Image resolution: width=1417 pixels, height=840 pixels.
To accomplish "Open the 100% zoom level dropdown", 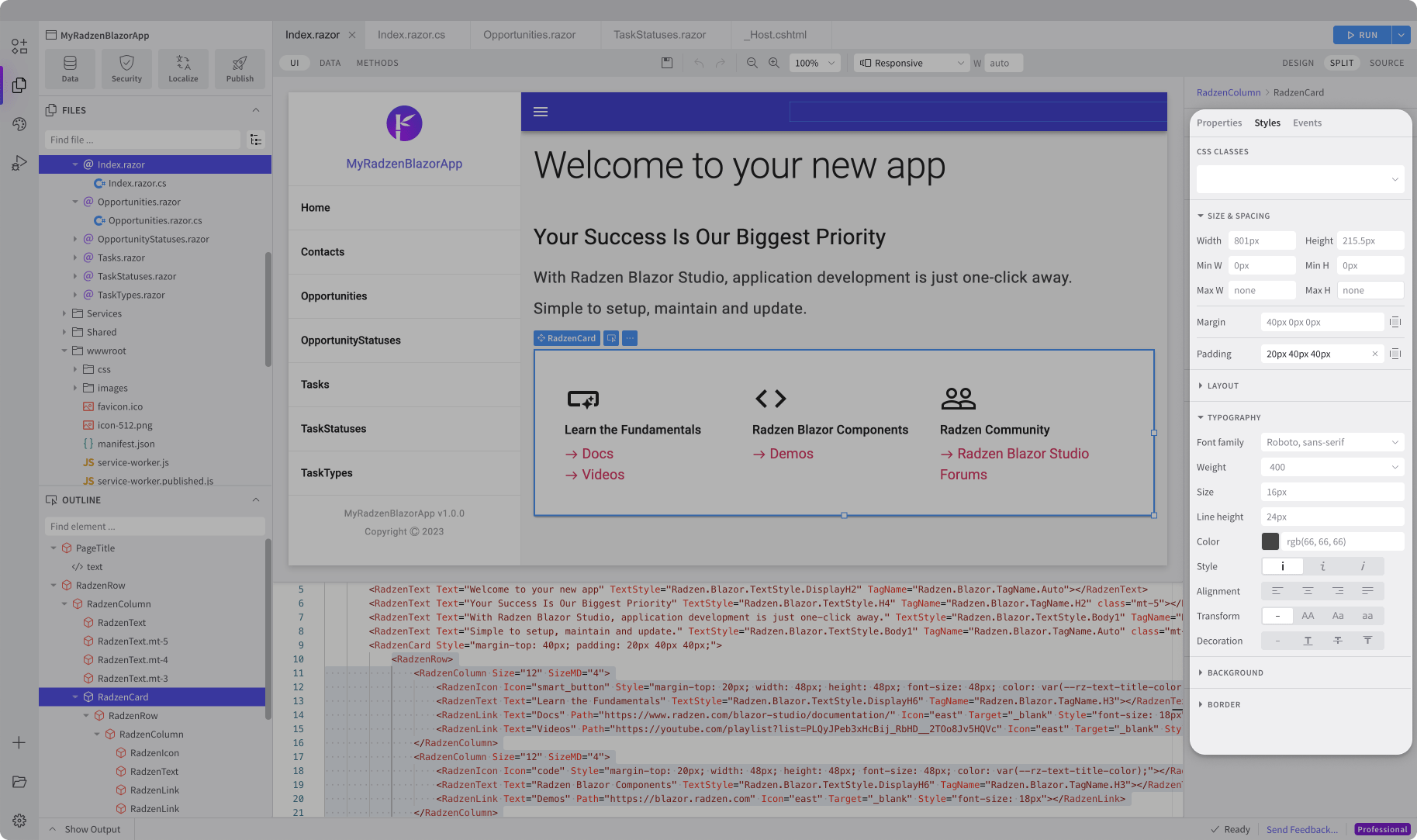I will (814, 63).
